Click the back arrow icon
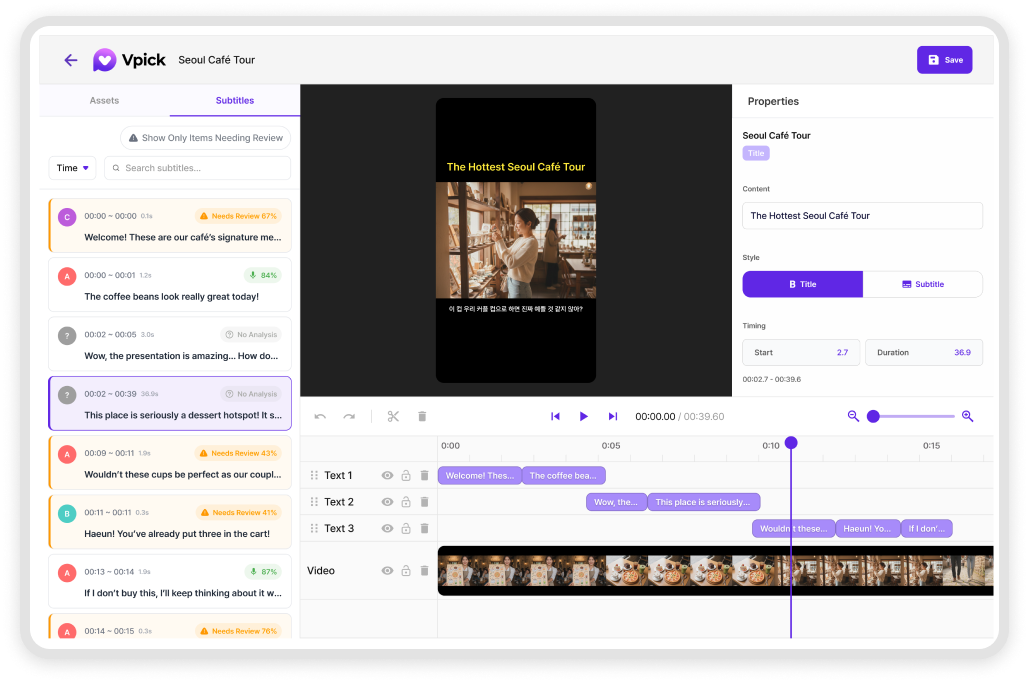This screenshot has width=1029, height=683. [x=70, y=60]
